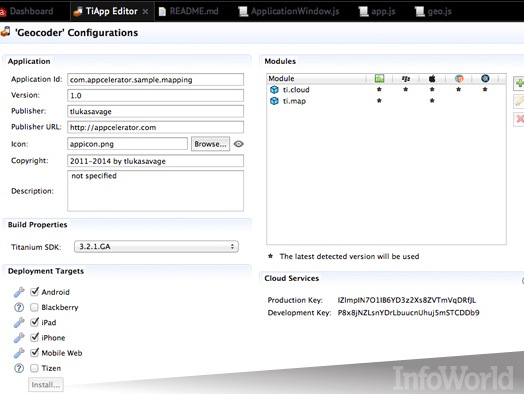Click the TiApp Editor tab icon
Screen dimensions: 524x394
tap(78, 12)
